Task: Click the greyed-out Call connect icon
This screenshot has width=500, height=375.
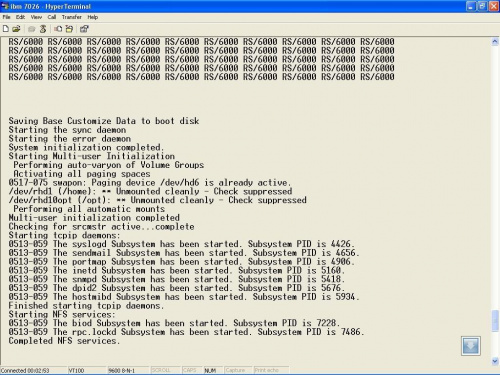Action: pos(32,29)
